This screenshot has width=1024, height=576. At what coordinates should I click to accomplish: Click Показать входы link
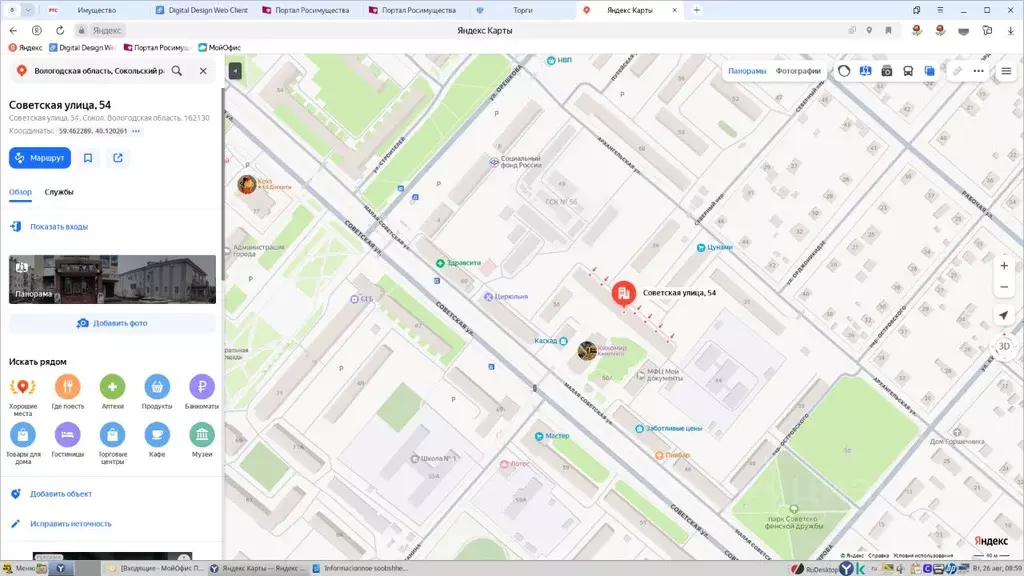58,227
